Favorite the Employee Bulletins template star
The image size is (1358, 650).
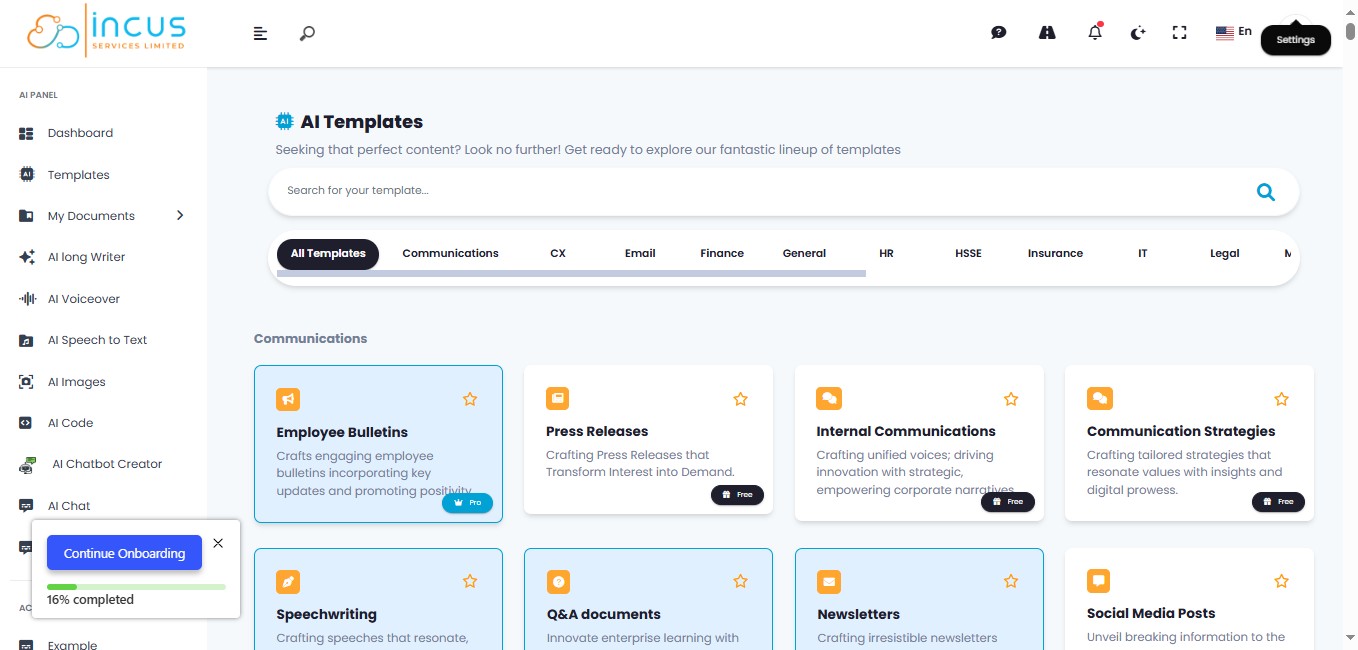pyautogui.click(x=470, y=399)
